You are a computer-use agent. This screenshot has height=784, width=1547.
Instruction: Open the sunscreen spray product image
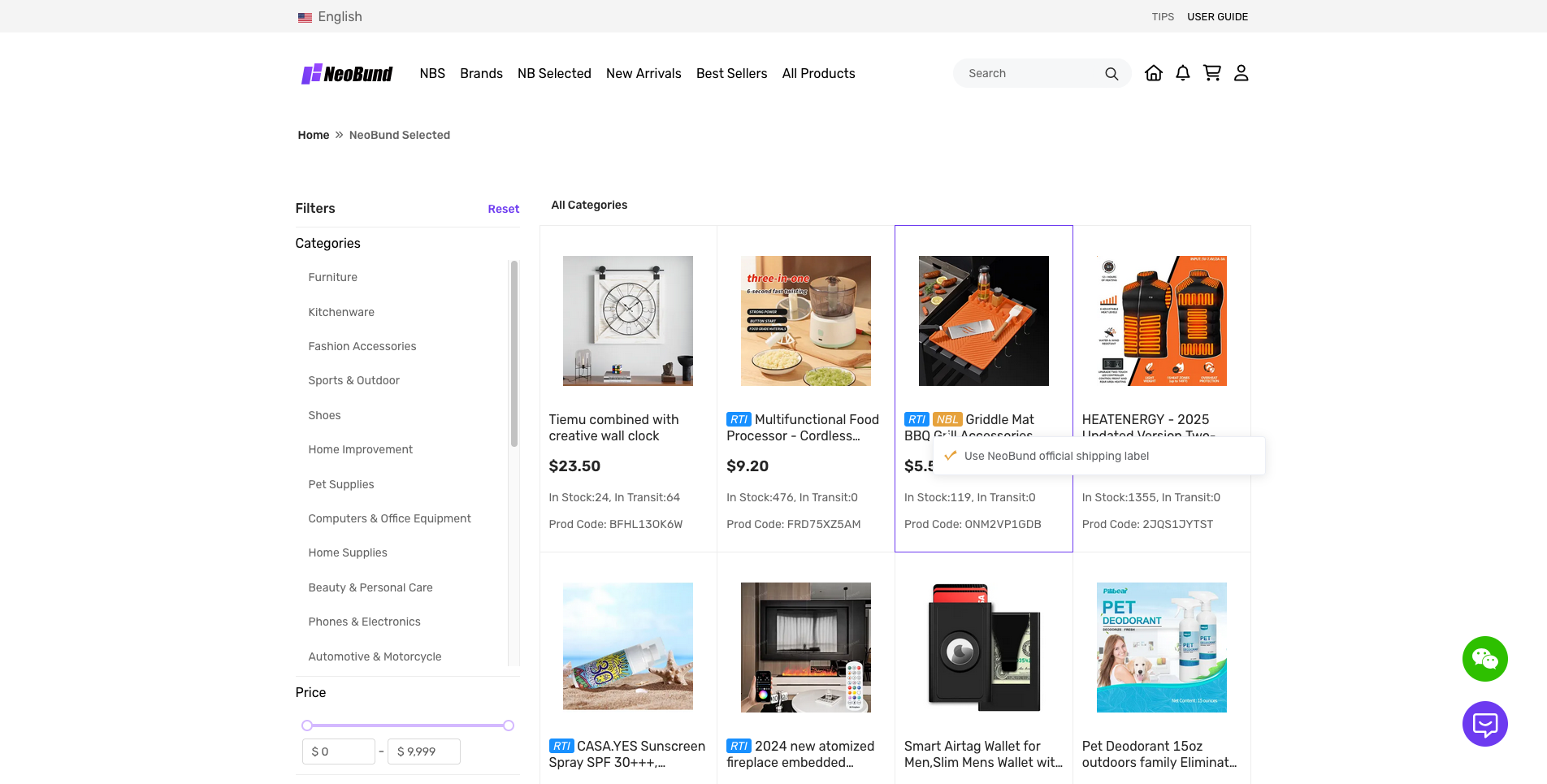coord(628,648)
